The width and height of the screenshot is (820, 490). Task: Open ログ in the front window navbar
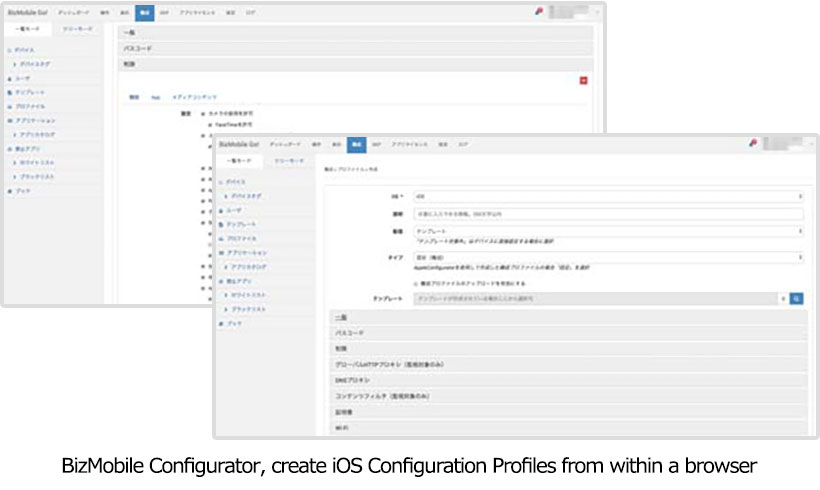click(x=463, y=144)
